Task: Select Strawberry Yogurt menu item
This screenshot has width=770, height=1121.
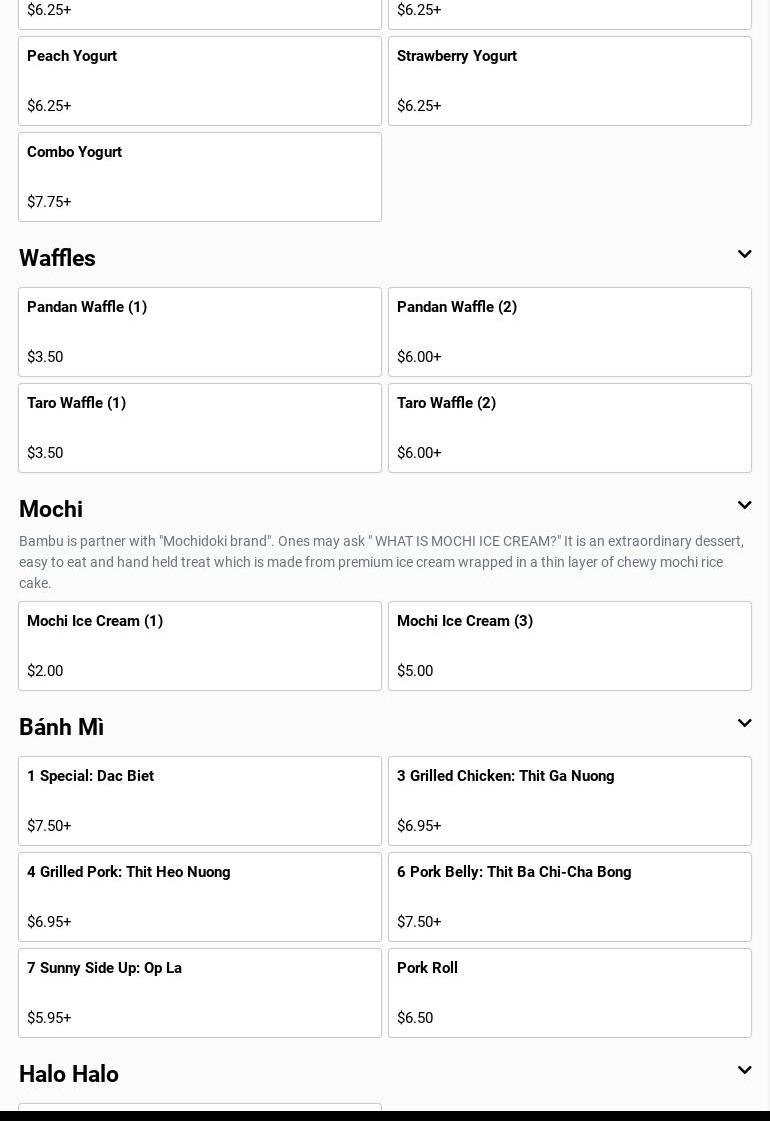Action: 570,81
